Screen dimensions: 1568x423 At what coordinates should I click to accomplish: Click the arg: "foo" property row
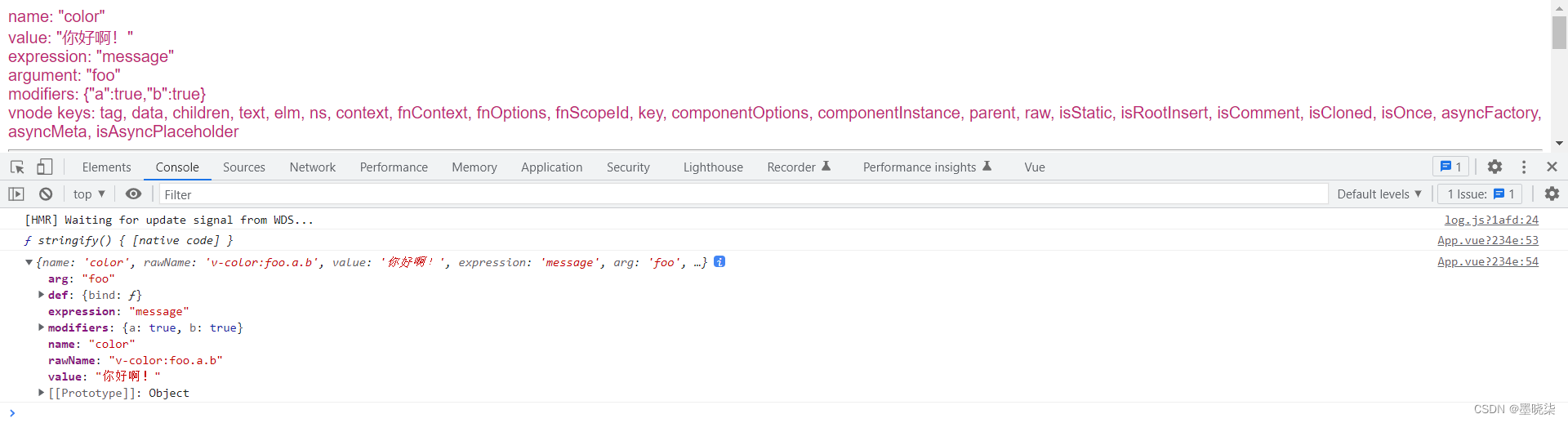coord(81,278)
